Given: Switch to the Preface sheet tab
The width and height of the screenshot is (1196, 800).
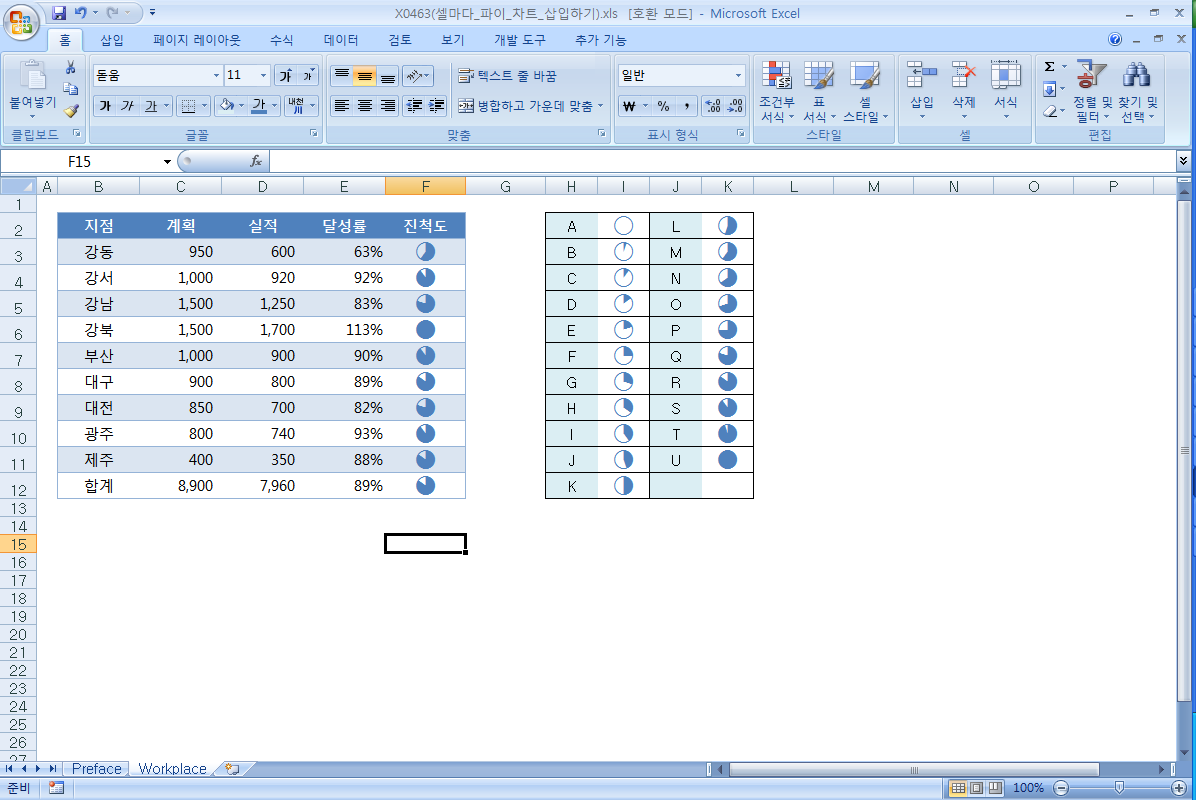Looking at the screenshot, I should tap(96, 769).
